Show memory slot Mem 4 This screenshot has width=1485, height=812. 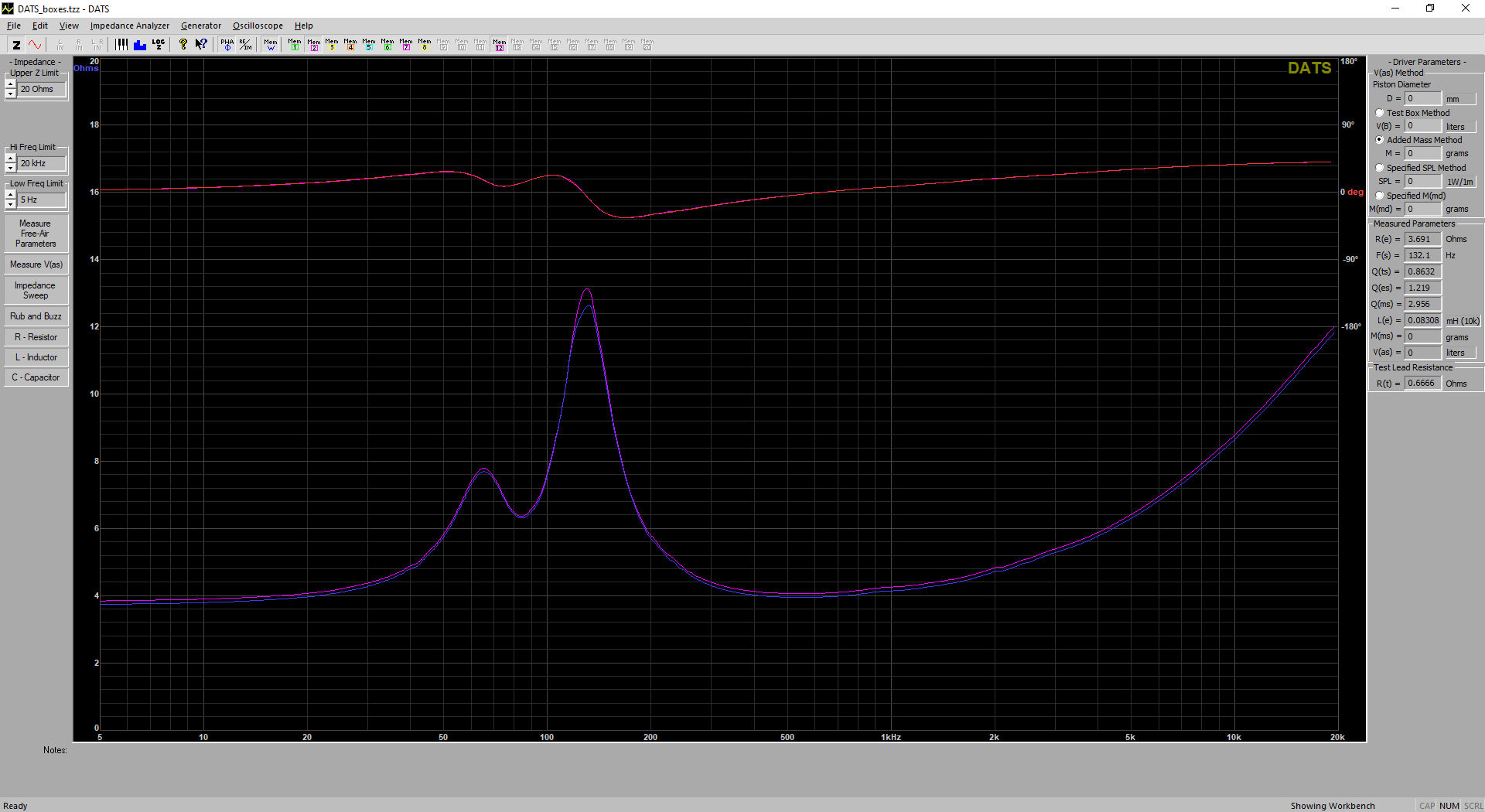pyautogui.click(x=350, y=45)
